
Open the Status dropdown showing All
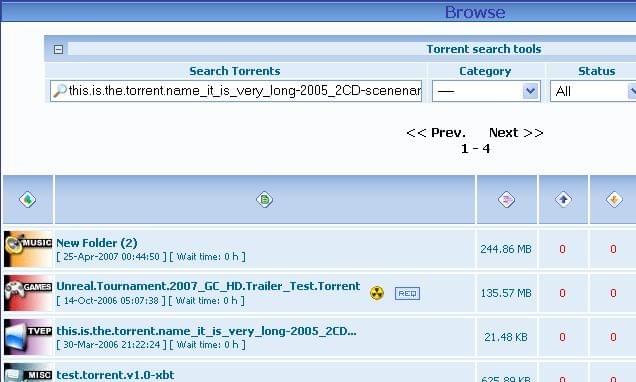[593, 91]
